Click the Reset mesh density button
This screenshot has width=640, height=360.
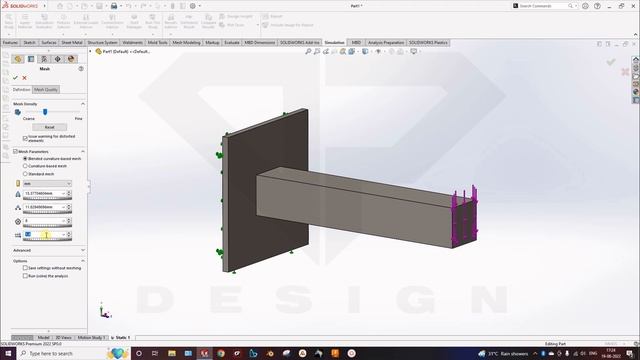[x=49, y=127]
